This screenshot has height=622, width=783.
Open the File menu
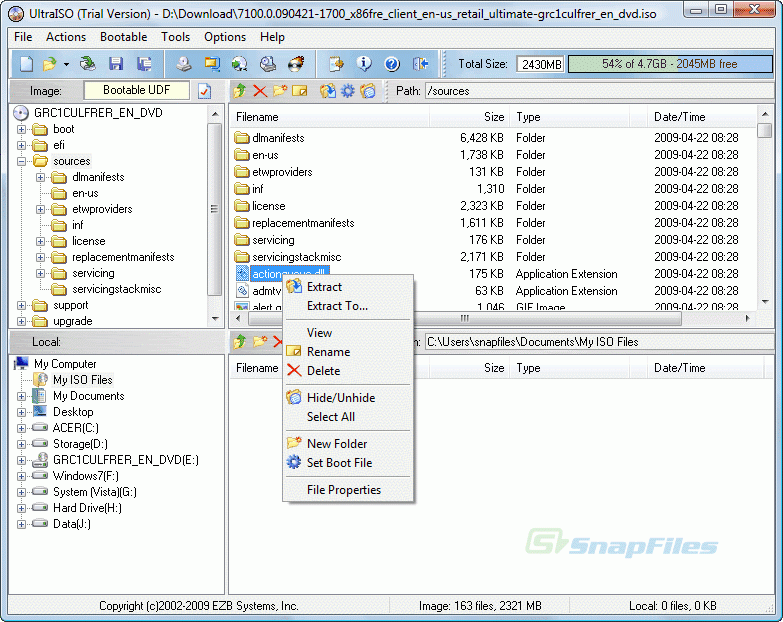tap(23, 37)
